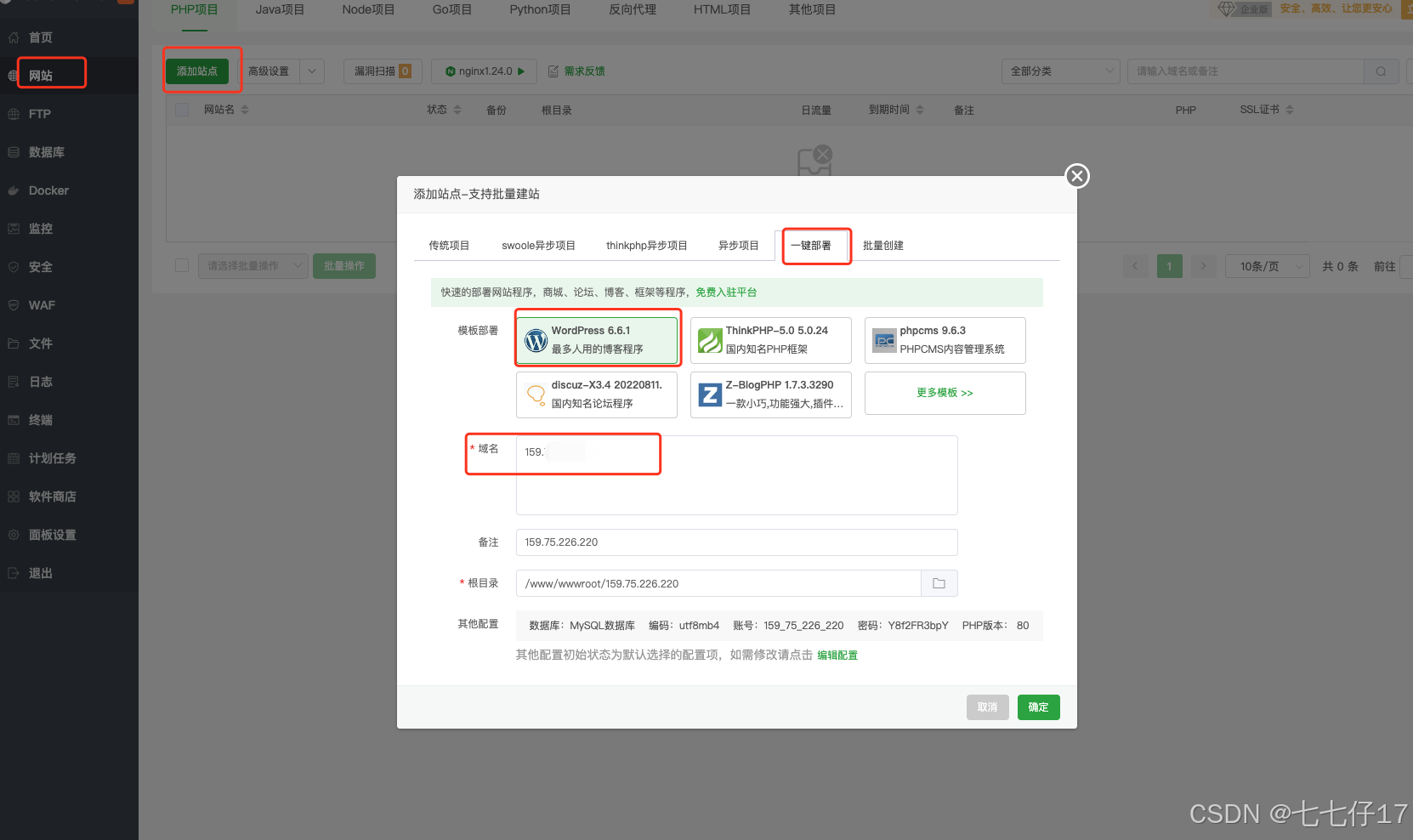Tick the checkbox beside 请选择批量操作
The image size is (1413, 840).
pyautogui.click(x=182, y=265)
